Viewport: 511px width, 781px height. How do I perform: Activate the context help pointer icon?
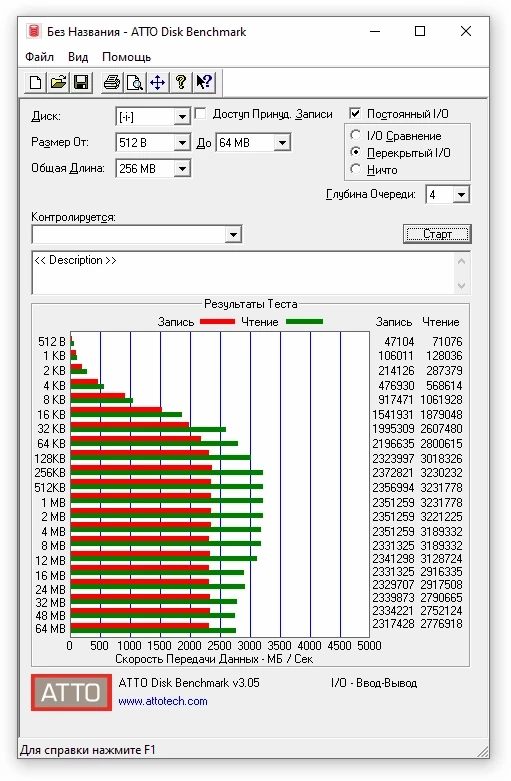204,82
